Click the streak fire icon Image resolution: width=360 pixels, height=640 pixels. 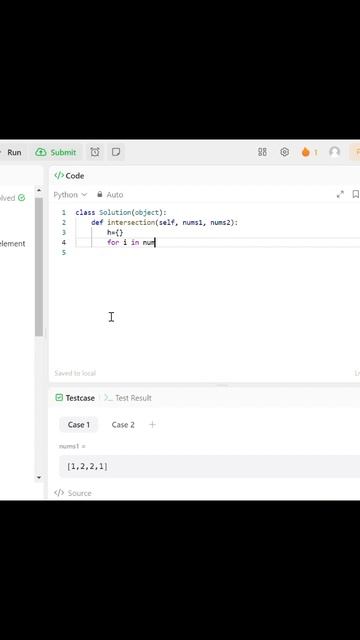[x=306, y=152]
